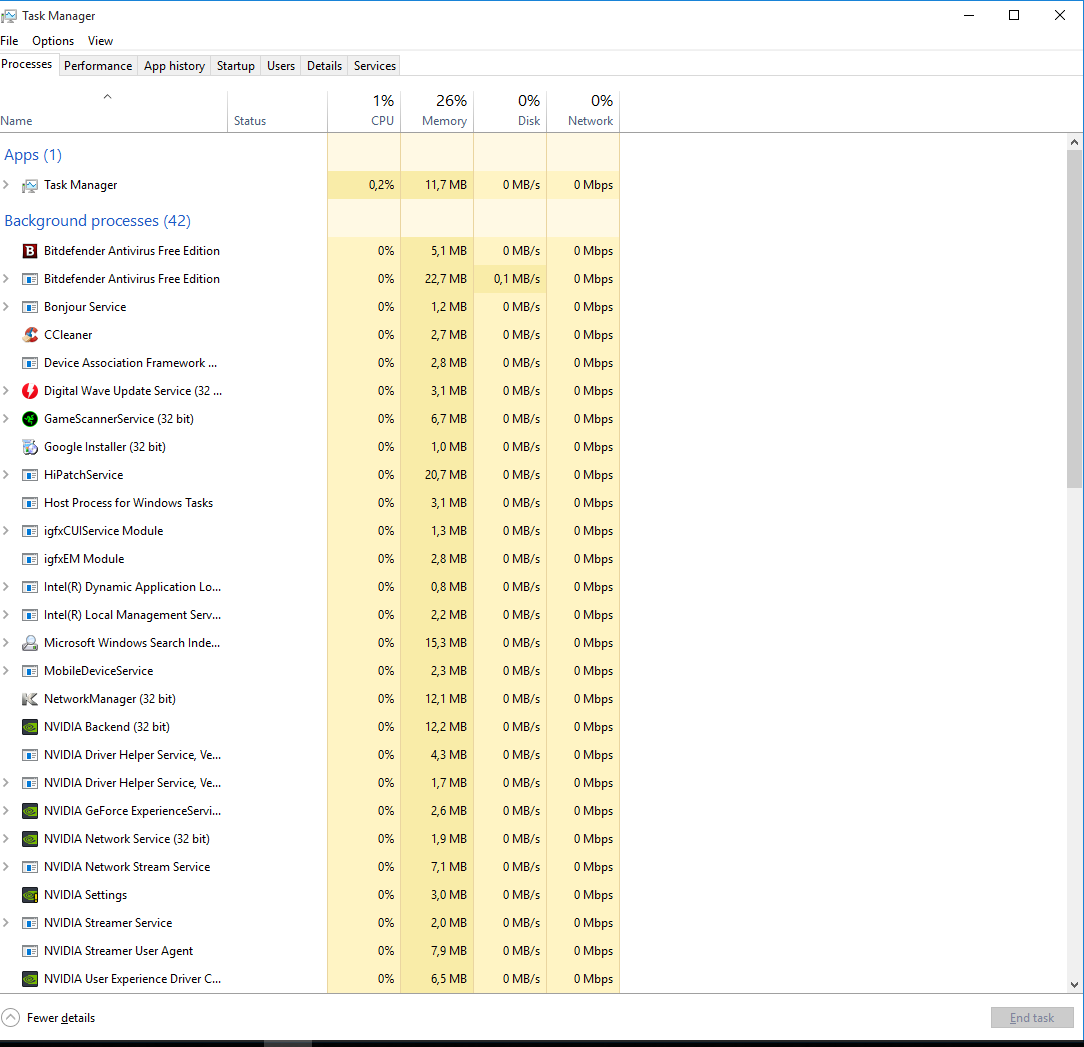Click the CCleaner process icon
1084x1047 pixels.
(30, 335)
